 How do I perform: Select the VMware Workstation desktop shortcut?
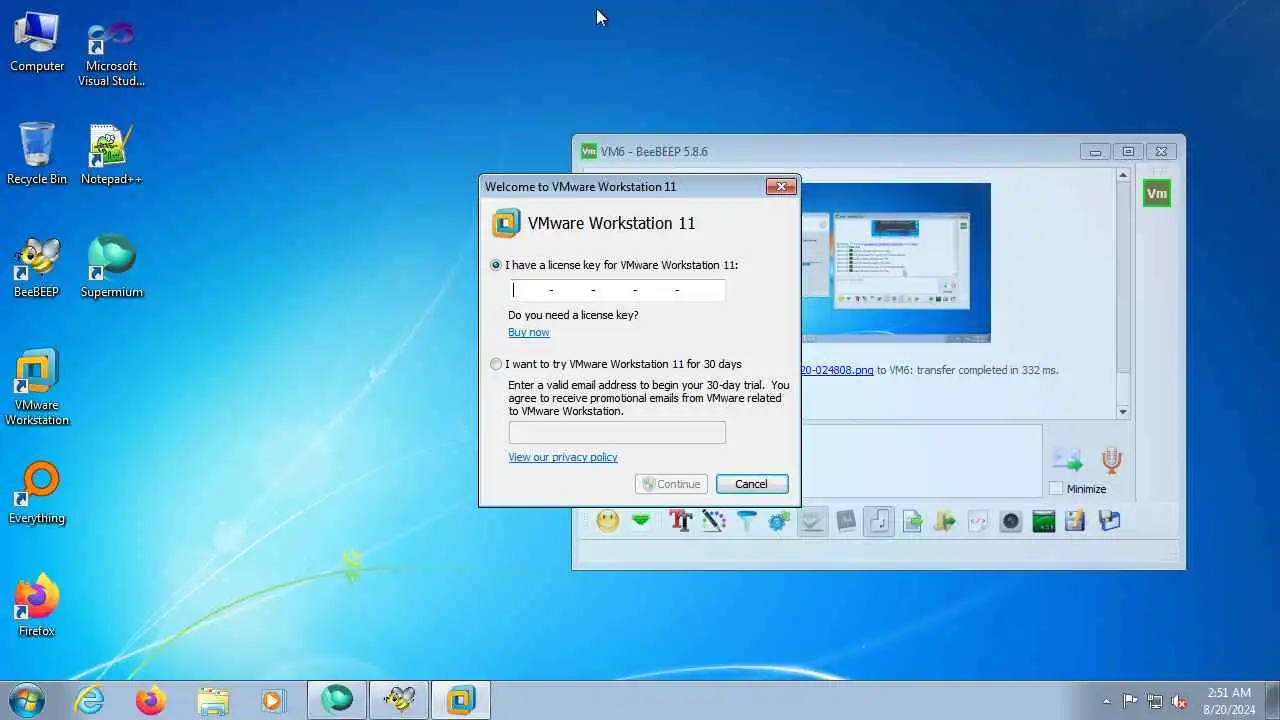(37, 387)
